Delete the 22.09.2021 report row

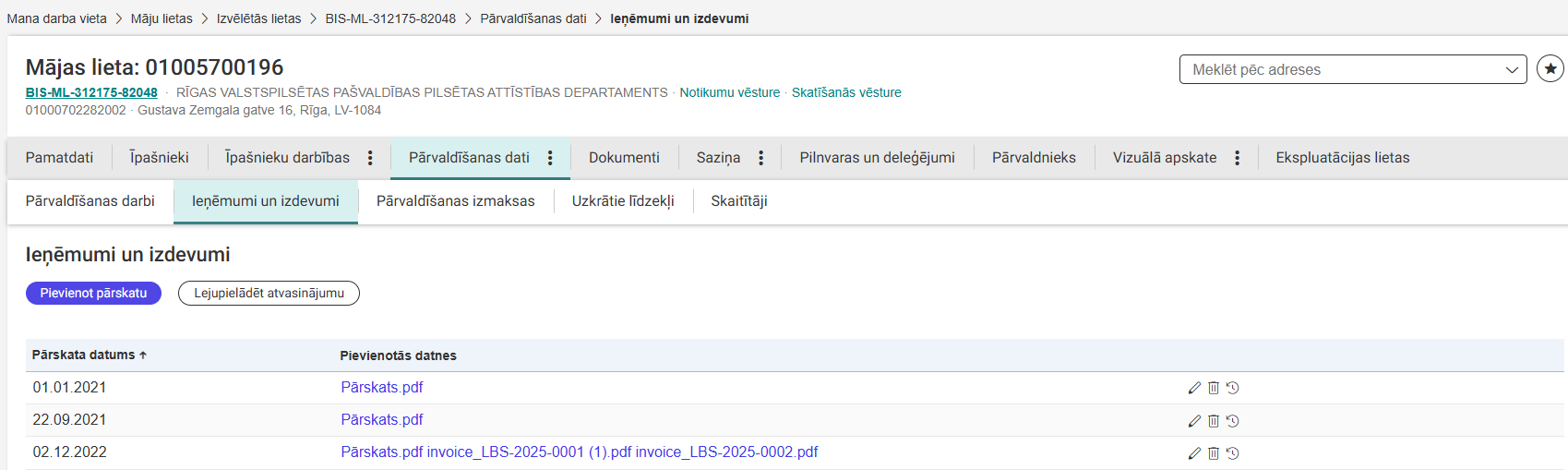click(1214, 421)
